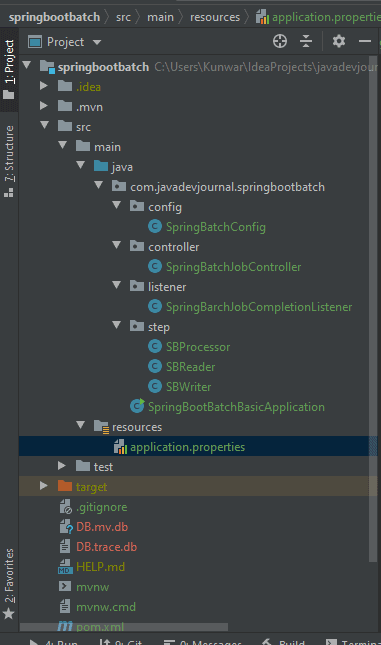Image resolution: width=381 pixels, height=645 pixels.
Task: Click the SBProcessor class icon
Action: pyautogui.click(x=155, y=346)
